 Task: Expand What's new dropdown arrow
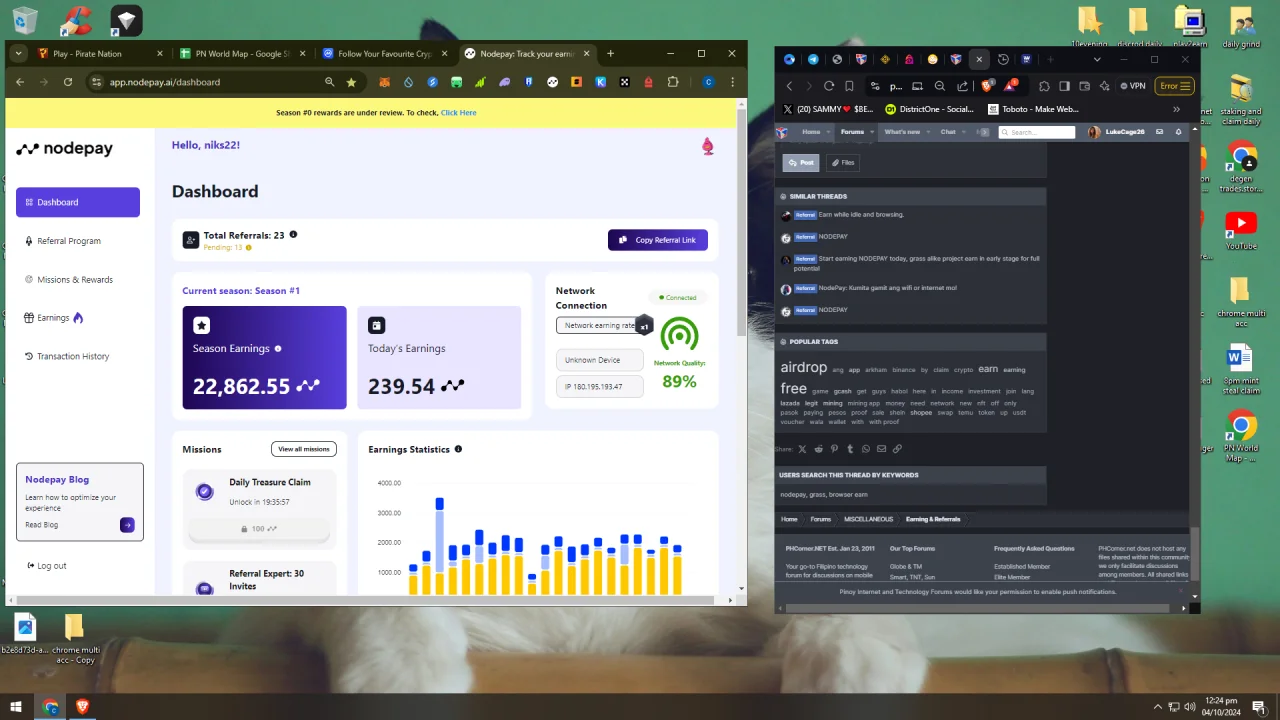point(928,132)
